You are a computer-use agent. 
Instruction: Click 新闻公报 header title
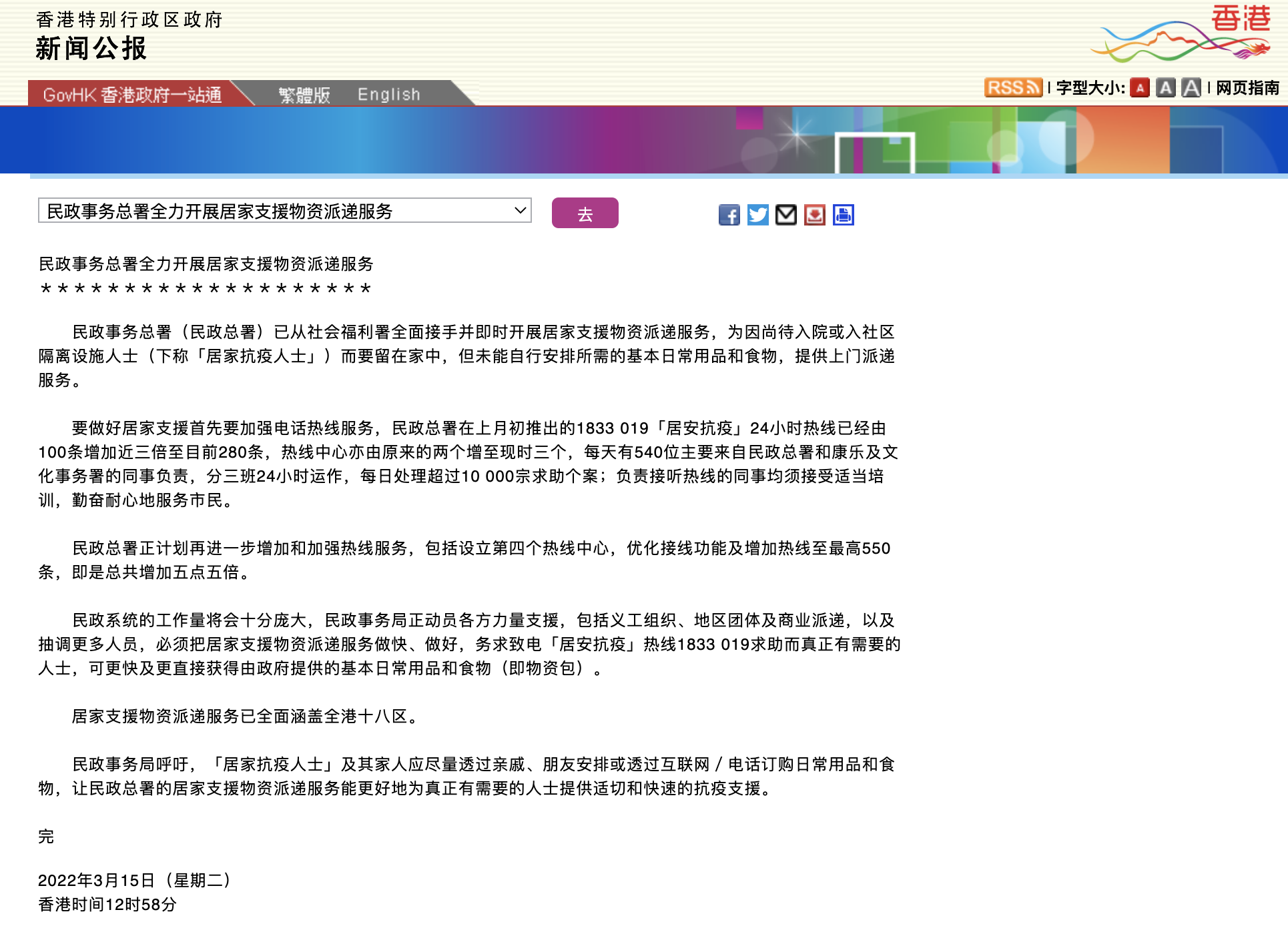tap(91, 49)
